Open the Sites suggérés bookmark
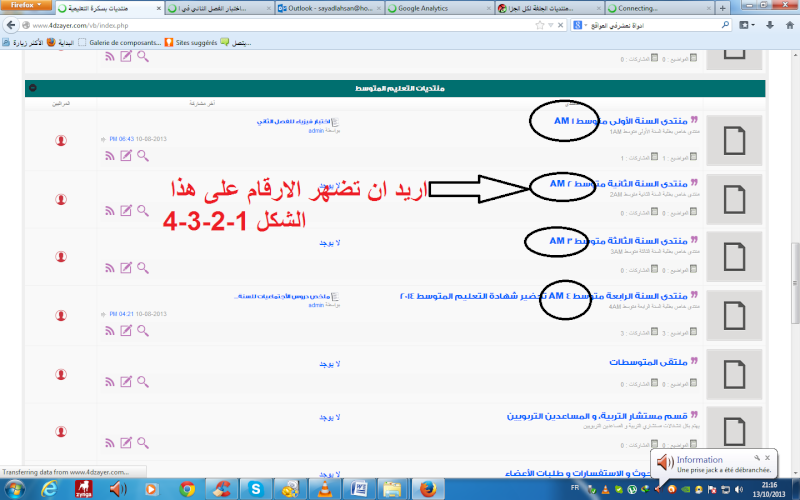This screenshot has width=800, height=500. point(191,43)
